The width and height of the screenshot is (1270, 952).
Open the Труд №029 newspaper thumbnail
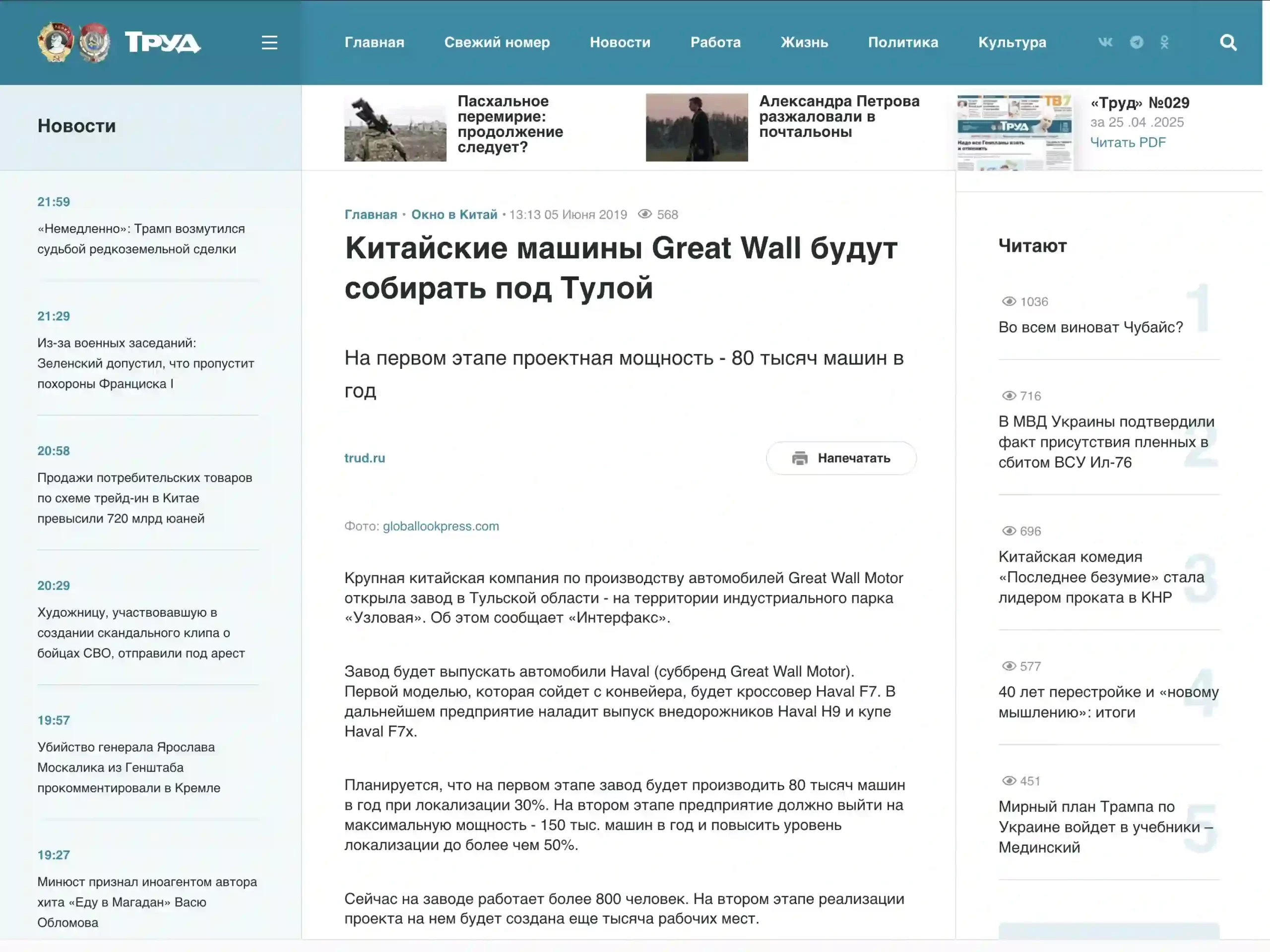[1014, 132]
